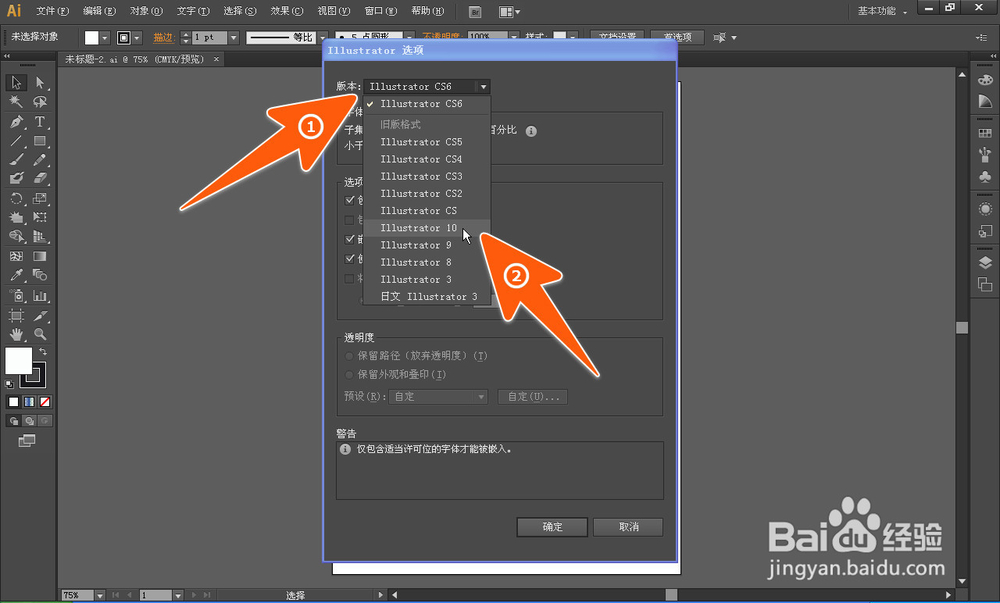
Task: Open the Arrange Documents dropdown
Action: pos(509,11)
